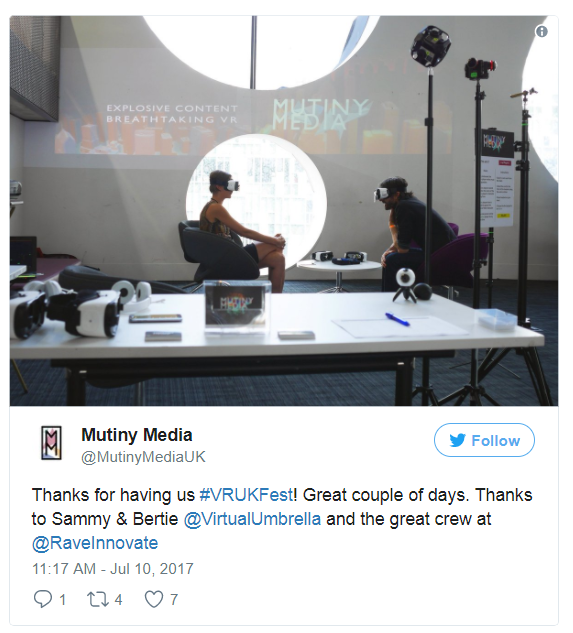Click the Mutiny Media display name
573x633 pixels.
point(137,435)
